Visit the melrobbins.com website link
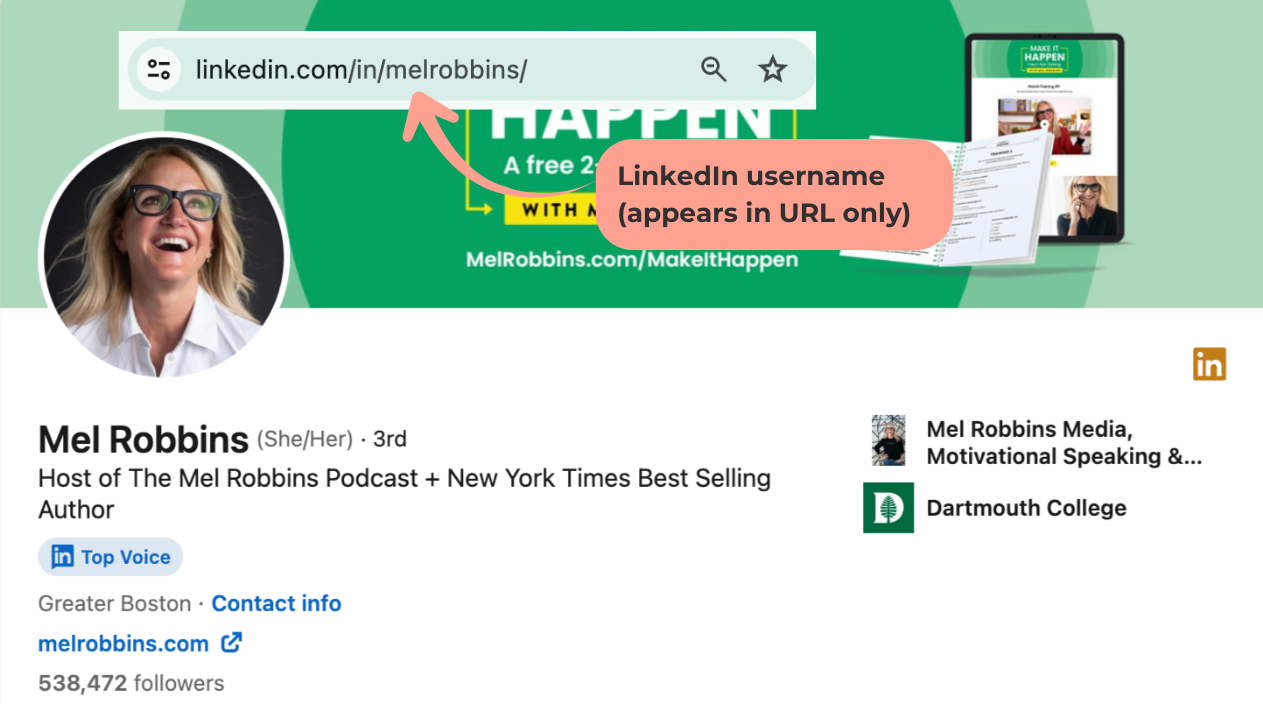This screenshot has width=1263, height=704. [123, 643]
